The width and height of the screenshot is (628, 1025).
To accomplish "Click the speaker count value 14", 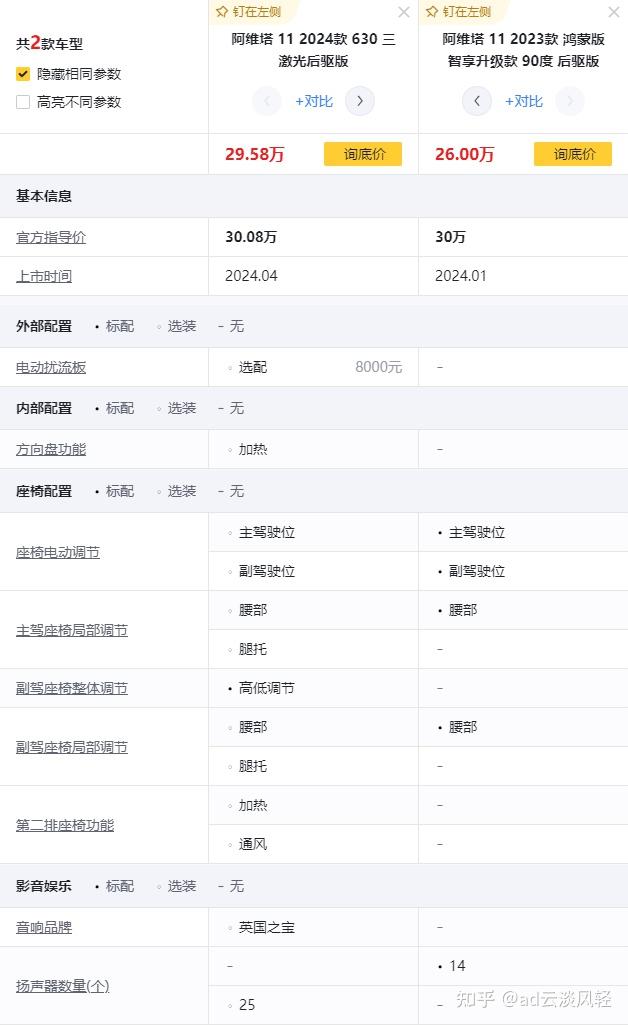I will 457,966.
